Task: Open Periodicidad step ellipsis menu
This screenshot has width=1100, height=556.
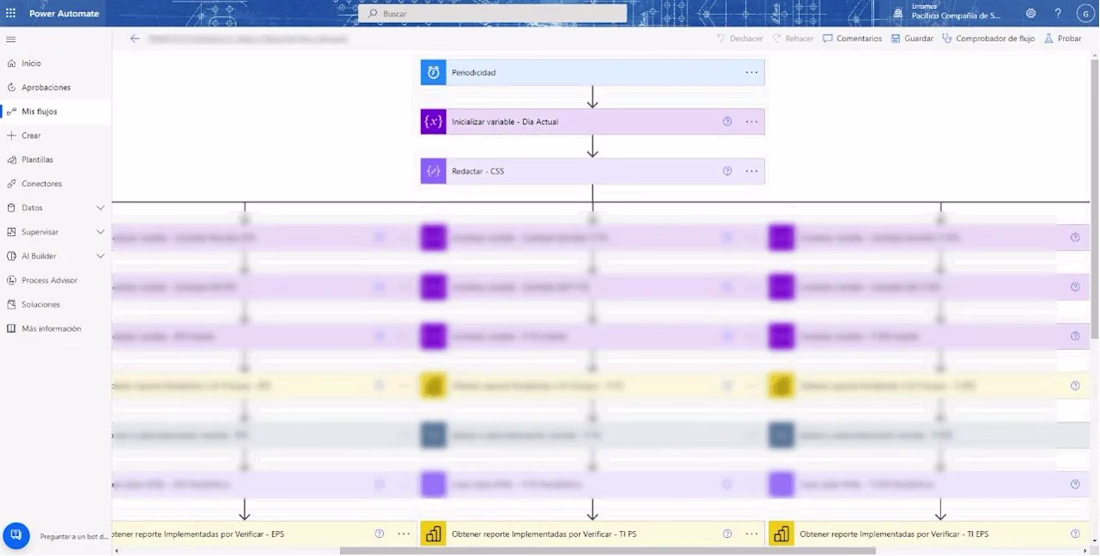Action: pos(751,72)
